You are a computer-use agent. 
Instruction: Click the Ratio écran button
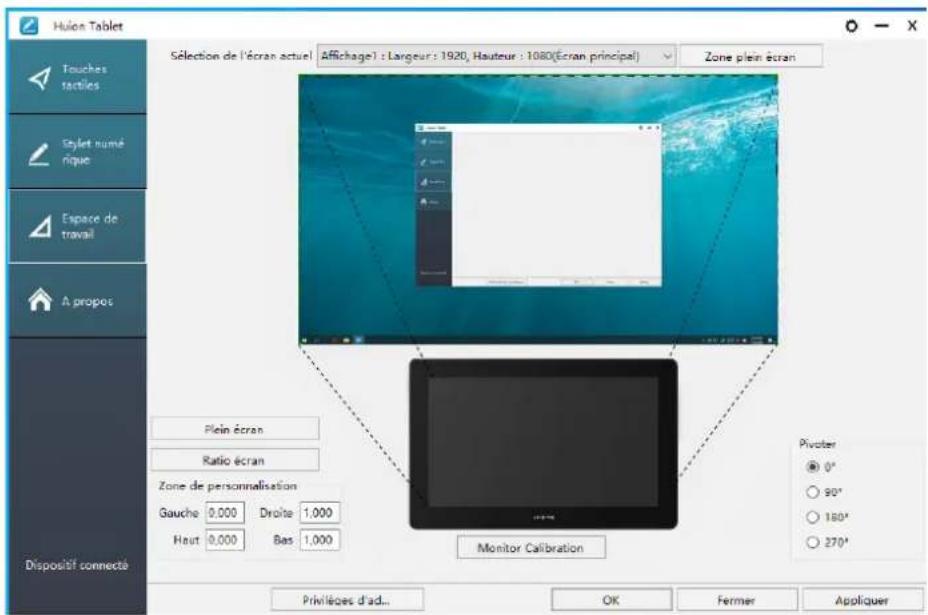235,461
